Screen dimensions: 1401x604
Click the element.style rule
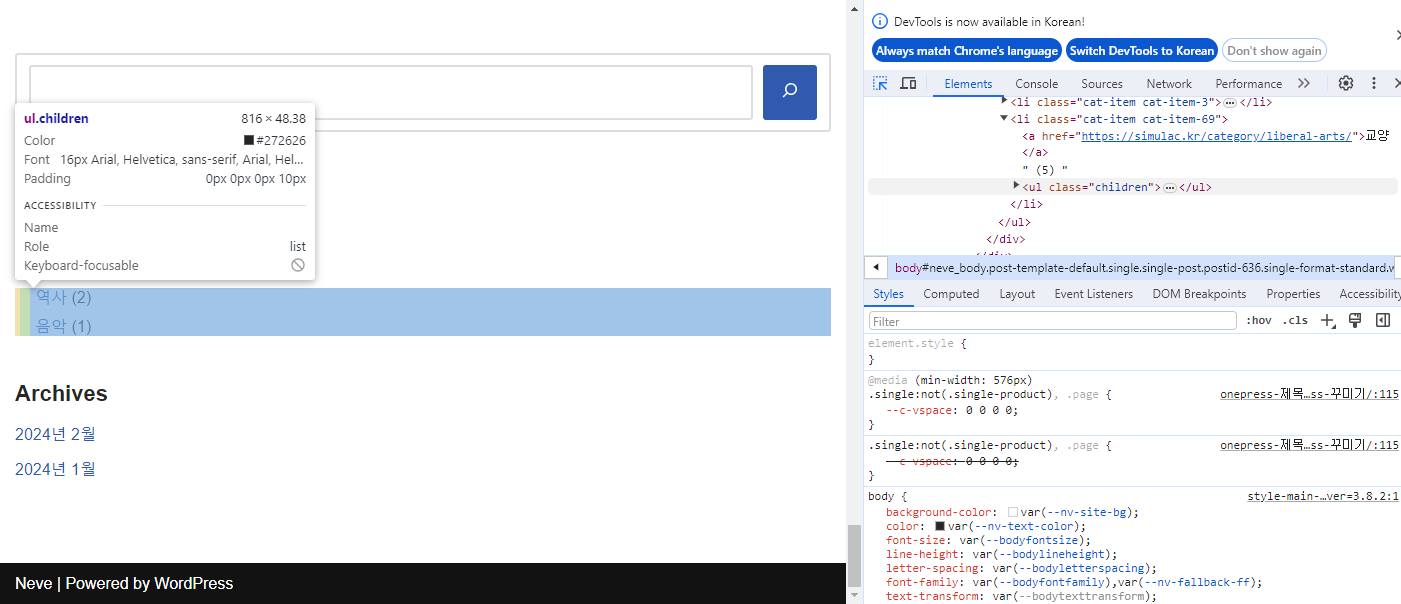pos(917,343)
